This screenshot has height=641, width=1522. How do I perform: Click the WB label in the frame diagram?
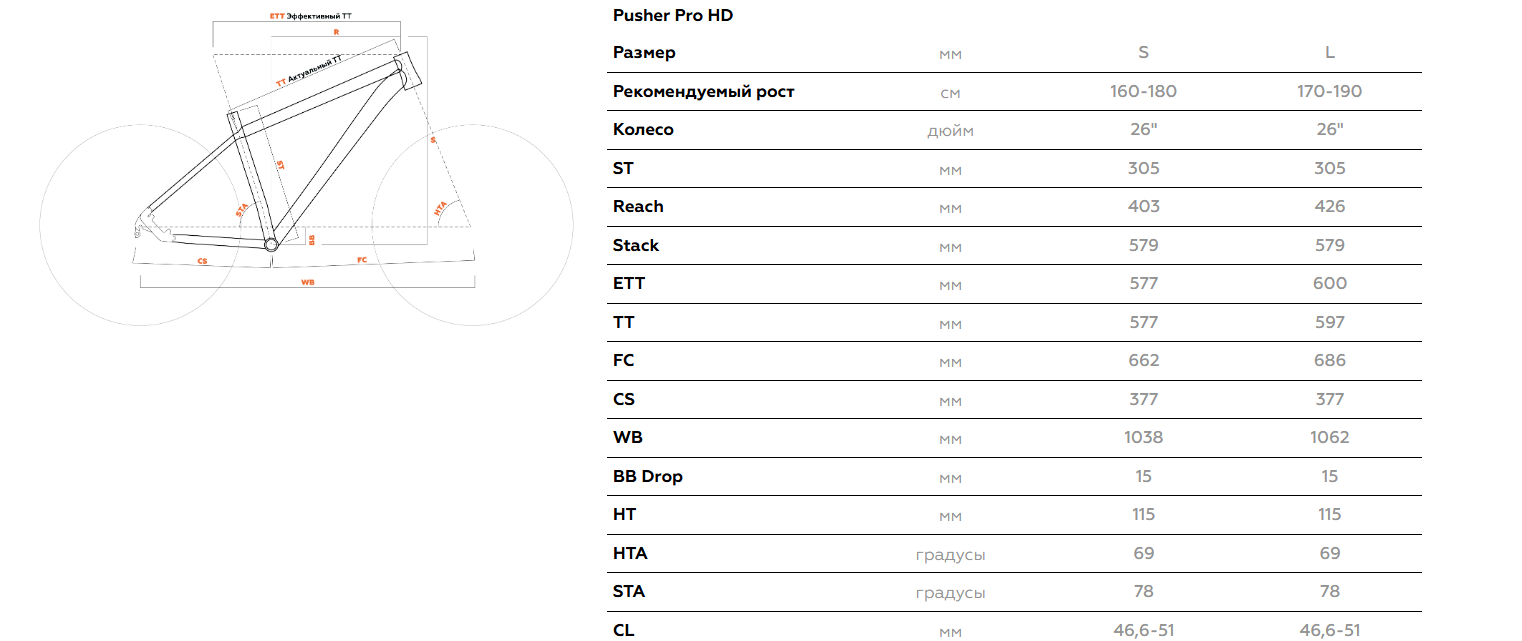coord(308,283)
